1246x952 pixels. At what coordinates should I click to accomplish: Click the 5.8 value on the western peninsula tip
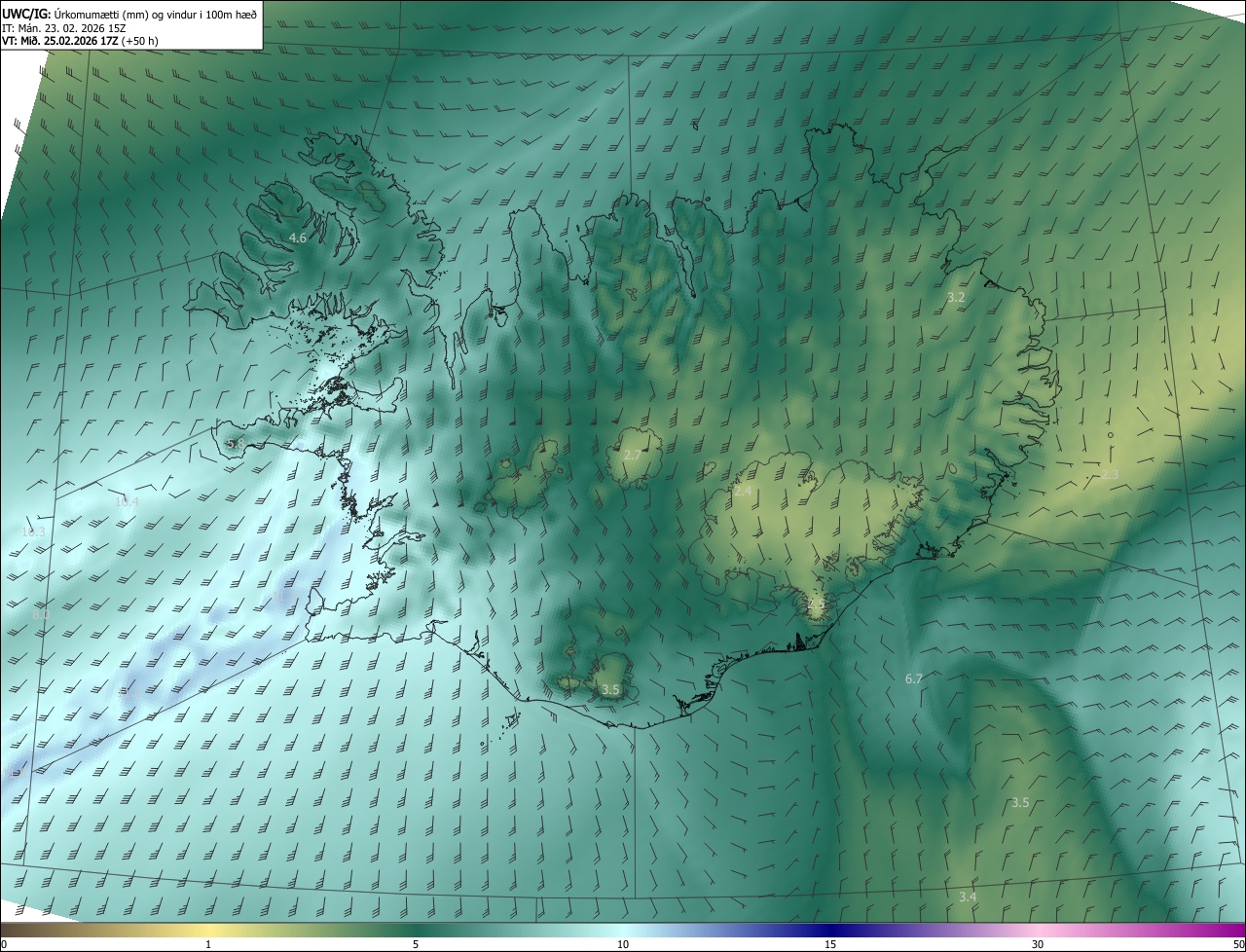pyautogui.click(x=236, y=444)
